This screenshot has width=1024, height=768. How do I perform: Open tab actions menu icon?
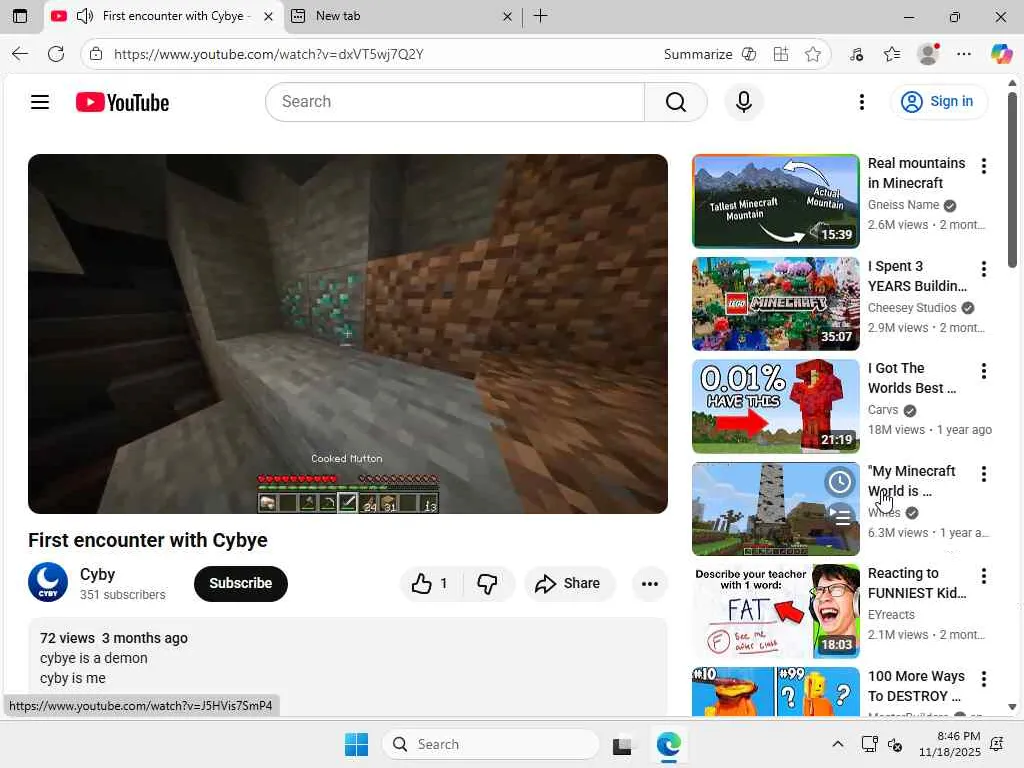[x=20, y=16]
